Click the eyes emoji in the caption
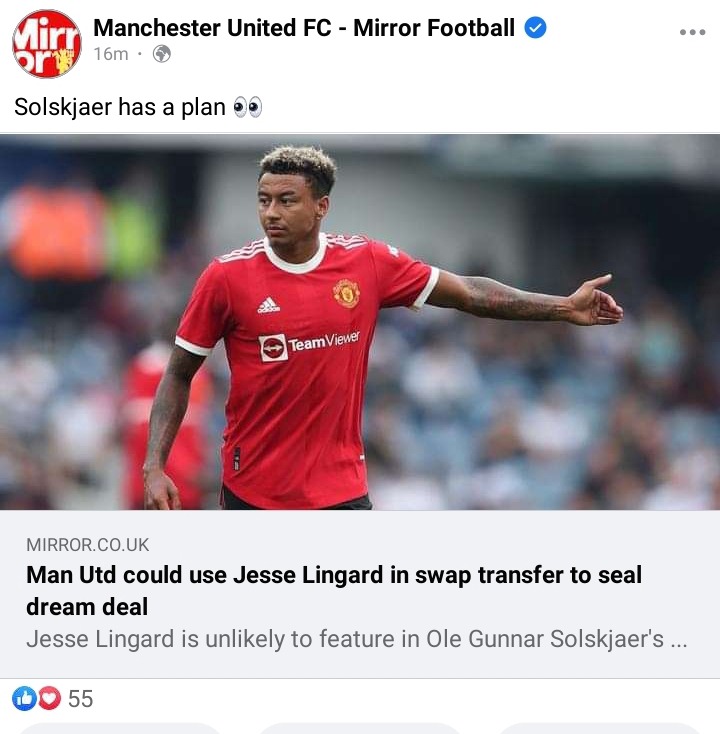The height and width of the screenshot is (734, 720). [248, 107]
